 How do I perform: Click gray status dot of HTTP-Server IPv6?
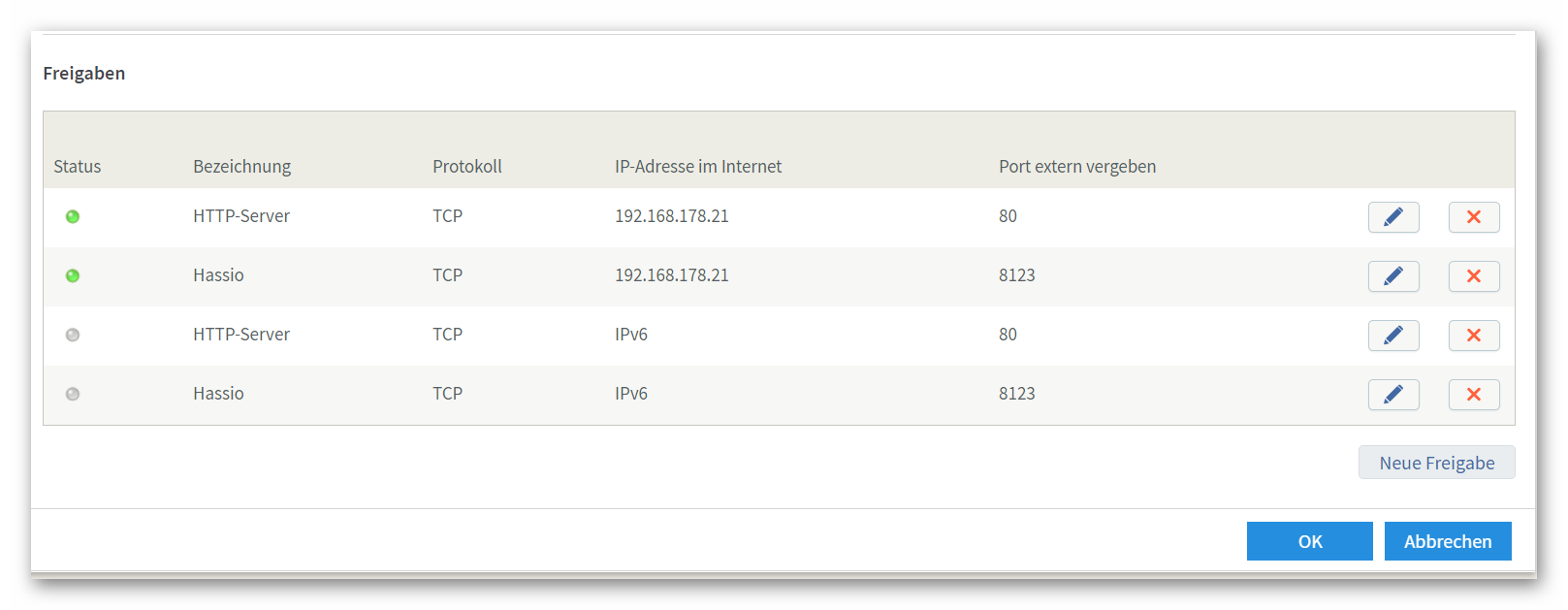(x=73, y=335)
